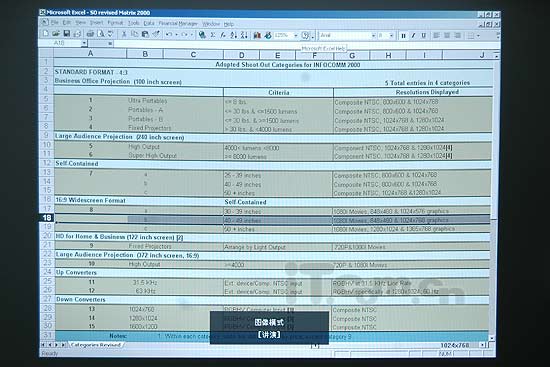Select the Categories Revised sheet tab
This screenshot has height=367, width=550.
tap(95, 345)
